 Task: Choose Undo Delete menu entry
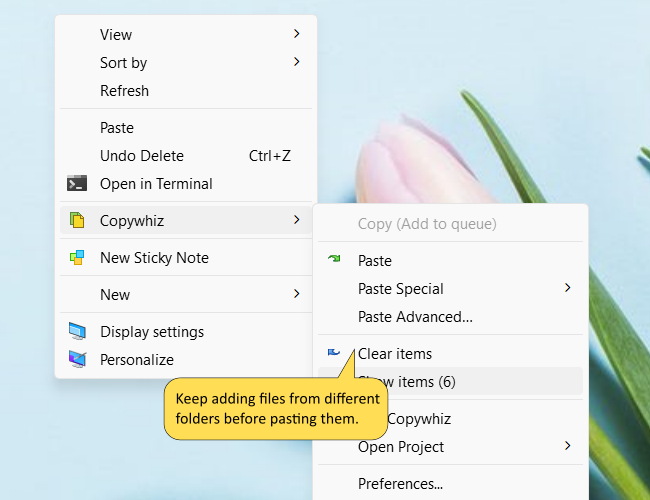tap(142, 156)
